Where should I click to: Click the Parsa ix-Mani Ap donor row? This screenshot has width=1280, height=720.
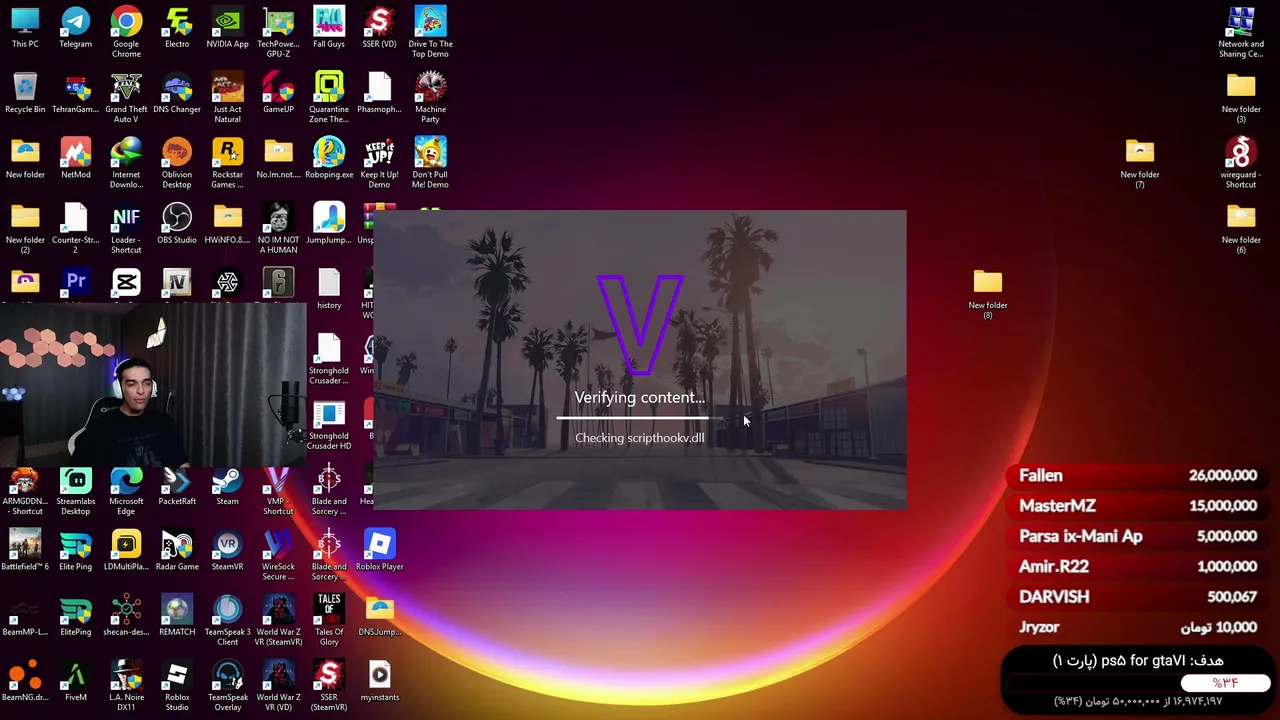tap(1138, 536)
